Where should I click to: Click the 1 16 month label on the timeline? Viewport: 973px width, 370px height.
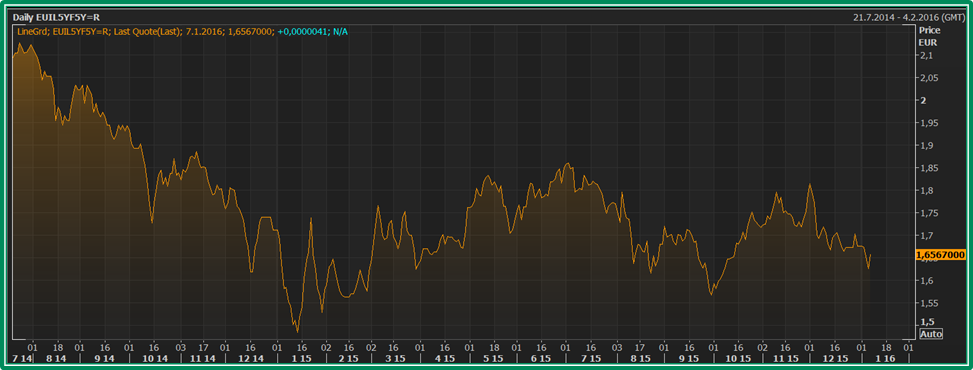(886, 359)
